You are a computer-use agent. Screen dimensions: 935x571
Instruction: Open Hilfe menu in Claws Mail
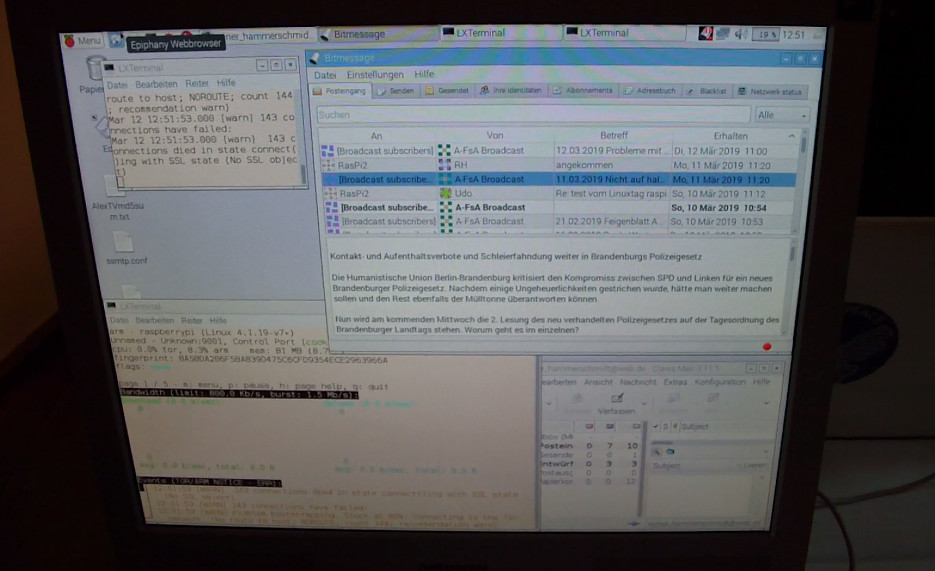pyautogui.click(x=761, y=382)
